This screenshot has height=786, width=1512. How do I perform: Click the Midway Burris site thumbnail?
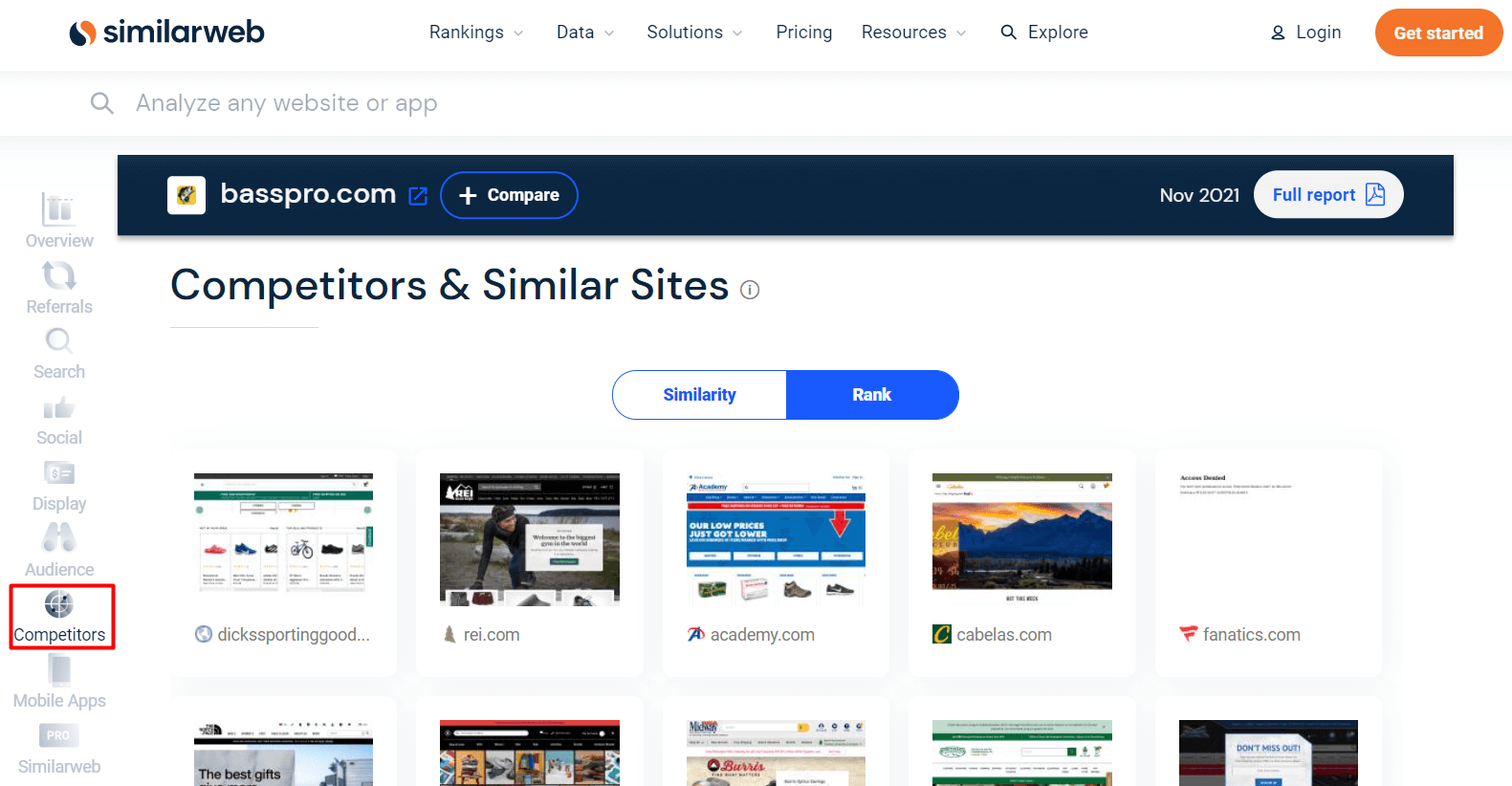(776, 753)
